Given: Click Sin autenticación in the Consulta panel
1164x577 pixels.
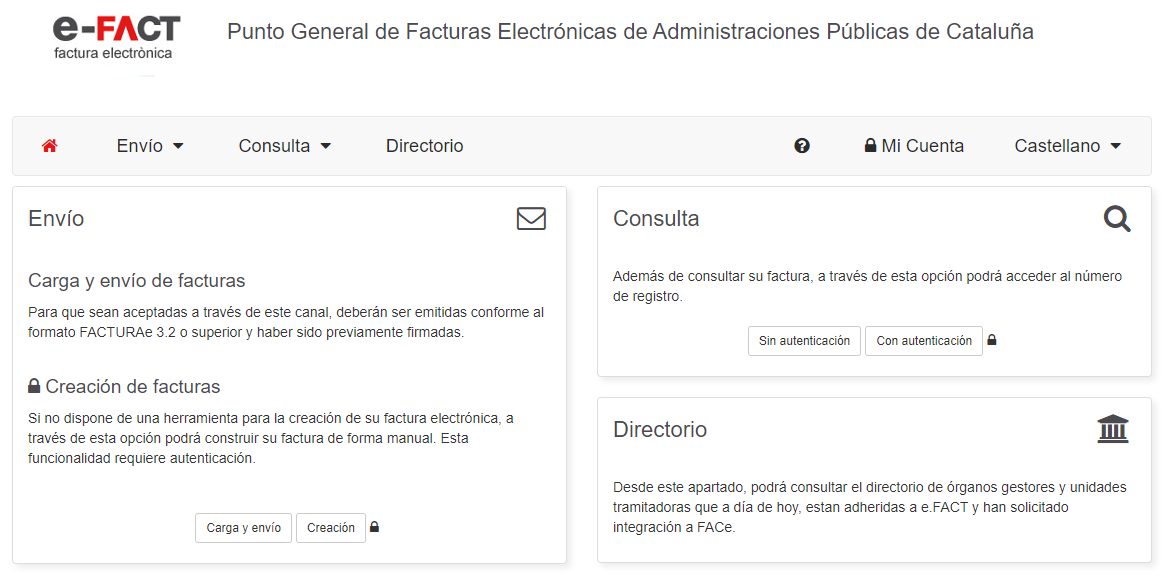Looking at the screenshot, I should tap(804, 340).
